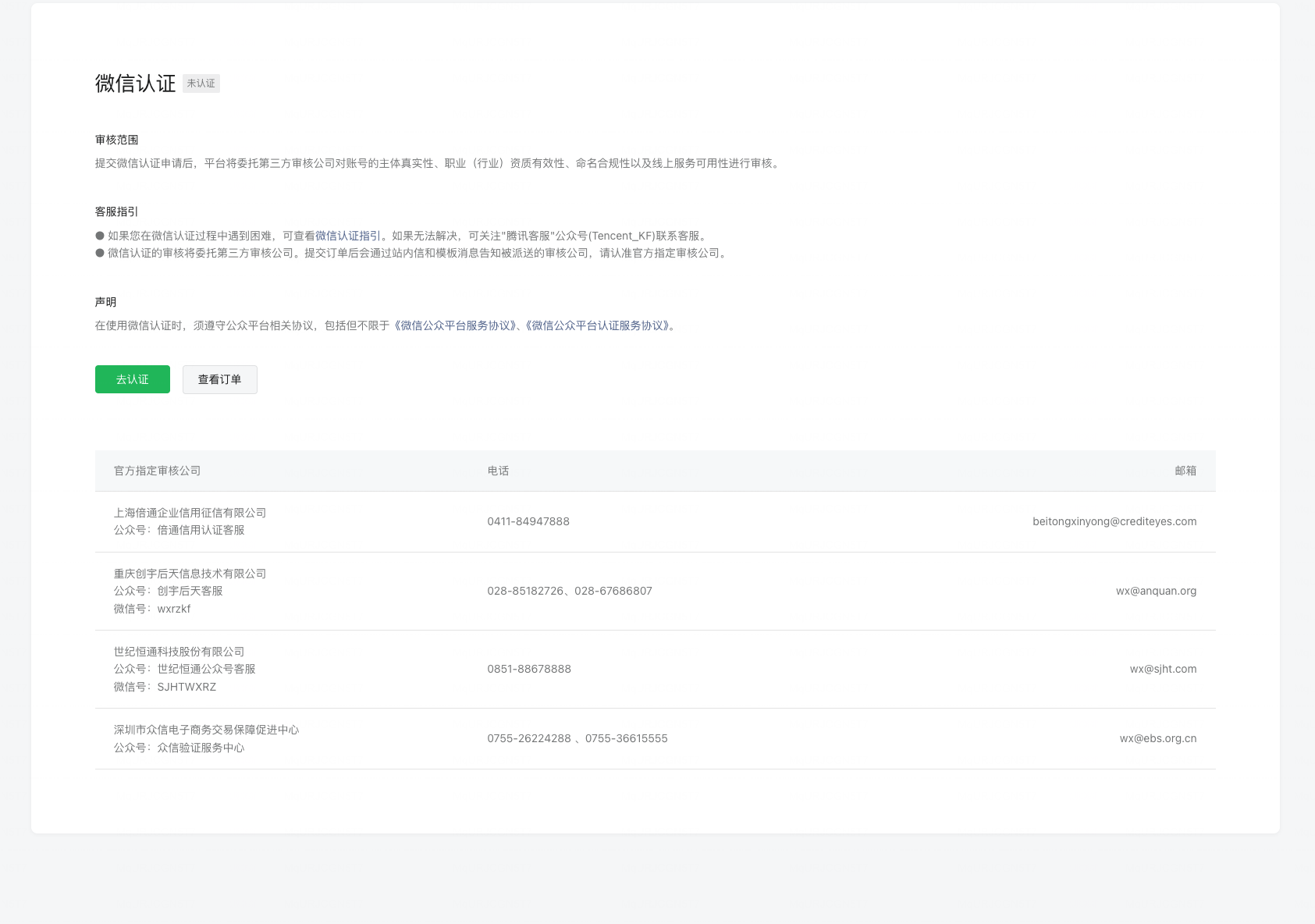This screenshot has height=924, width=1315.
Task: Click the 邮箱 column header
Action: [x=1185, y=471]
